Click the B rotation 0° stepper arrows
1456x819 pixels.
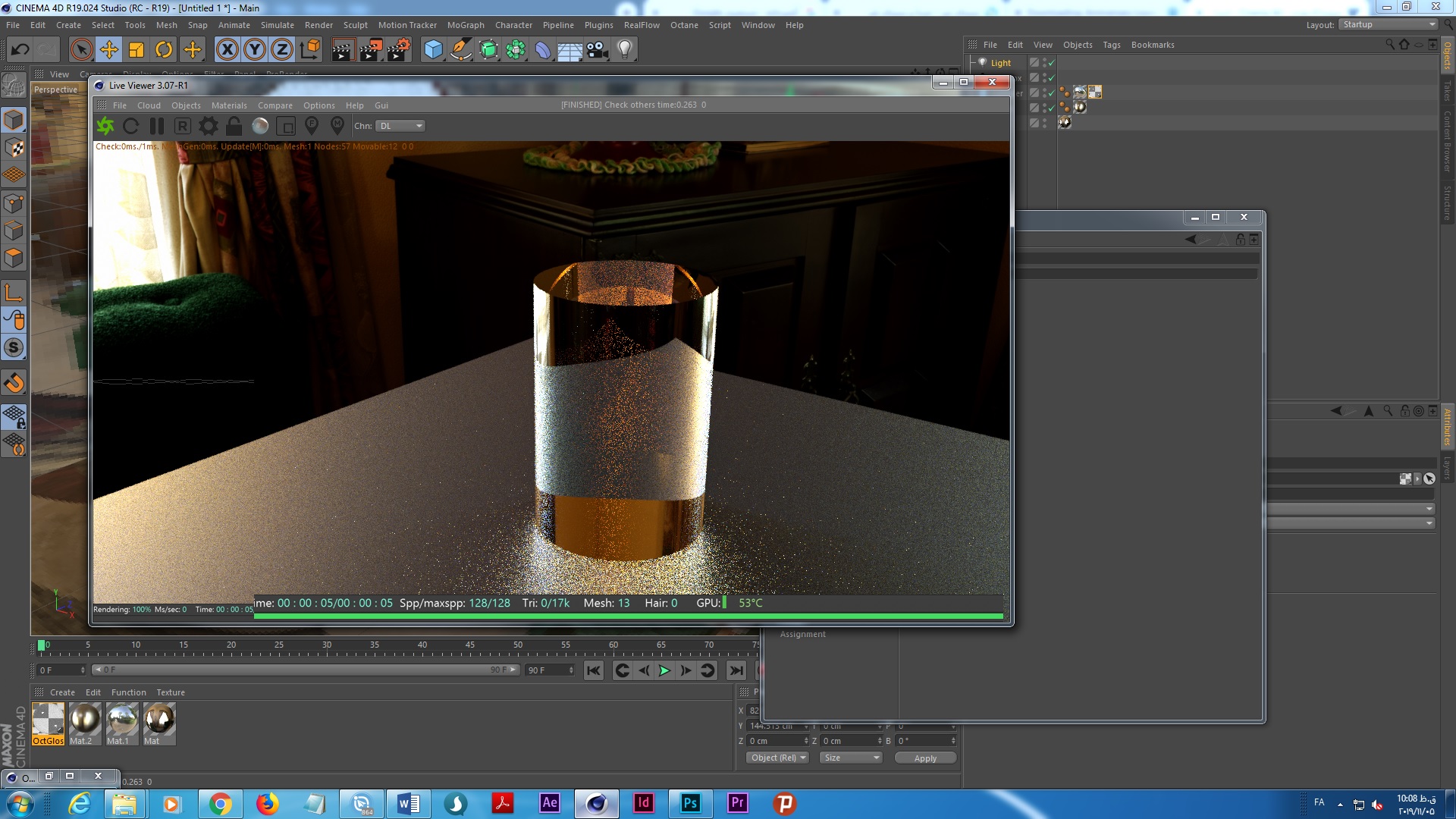click(x=953, y=741)
